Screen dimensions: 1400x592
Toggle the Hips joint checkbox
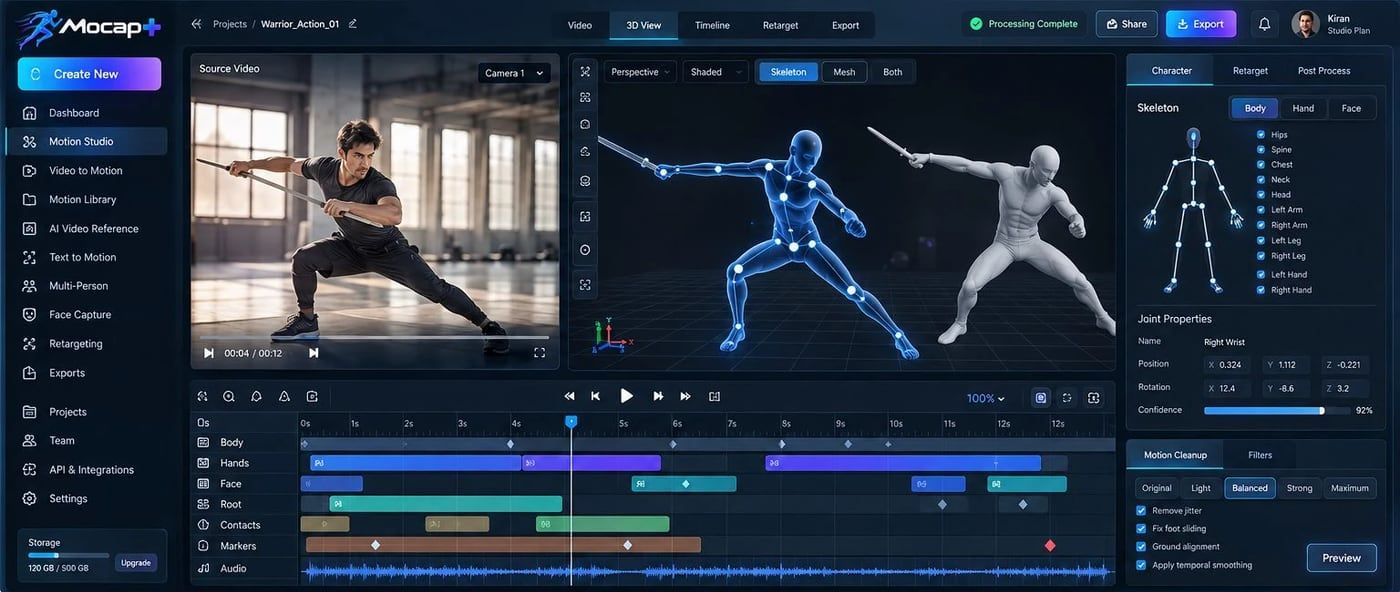coord(1261,134)
